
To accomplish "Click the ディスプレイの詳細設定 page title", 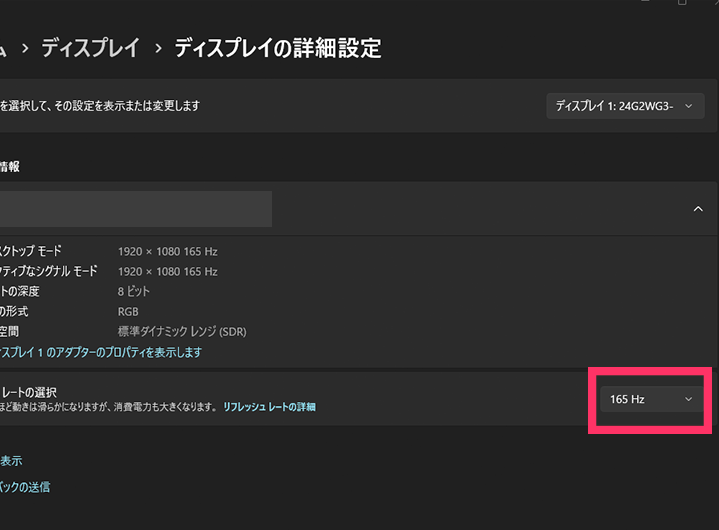I will tap(277, 48).
